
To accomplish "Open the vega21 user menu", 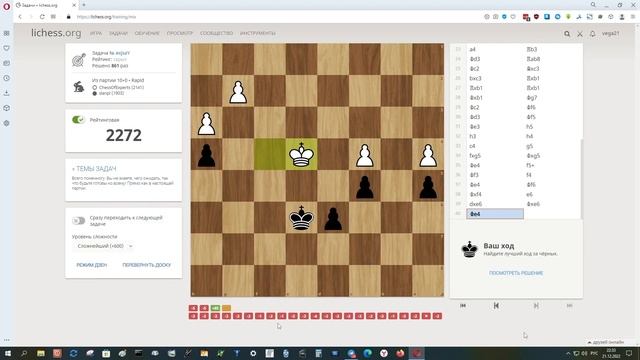I will click(x=611, y=33).
